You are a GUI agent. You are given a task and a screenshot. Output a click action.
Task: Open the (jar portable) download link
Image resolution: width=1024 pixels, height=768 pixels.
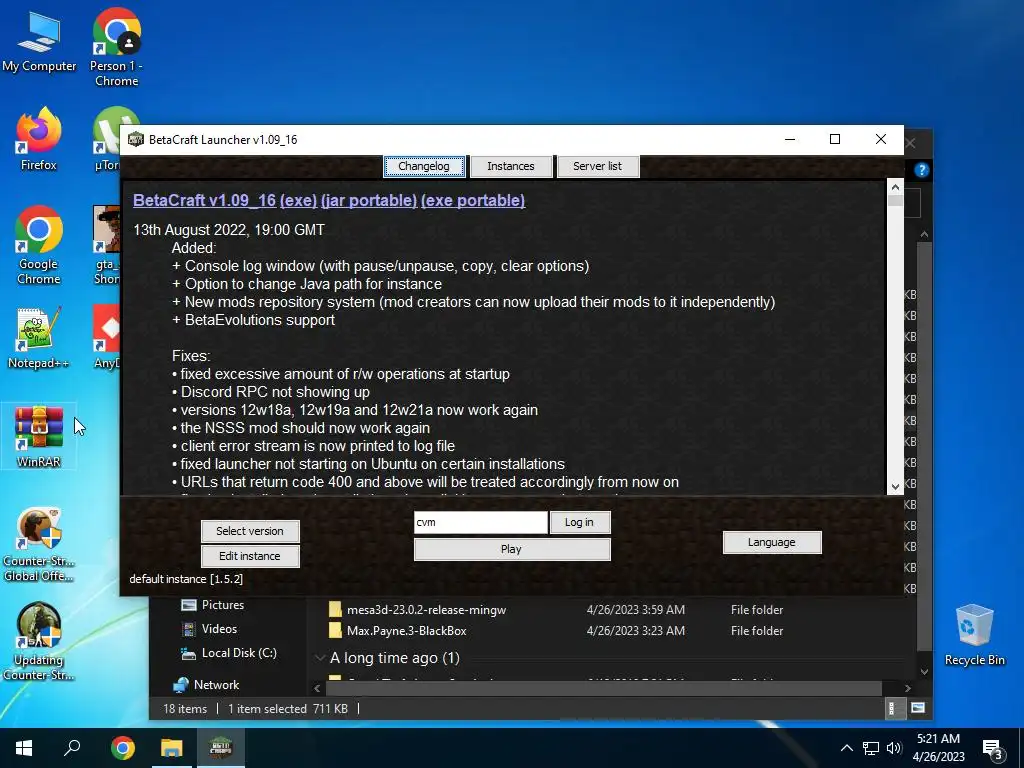[x=369, y=200]
